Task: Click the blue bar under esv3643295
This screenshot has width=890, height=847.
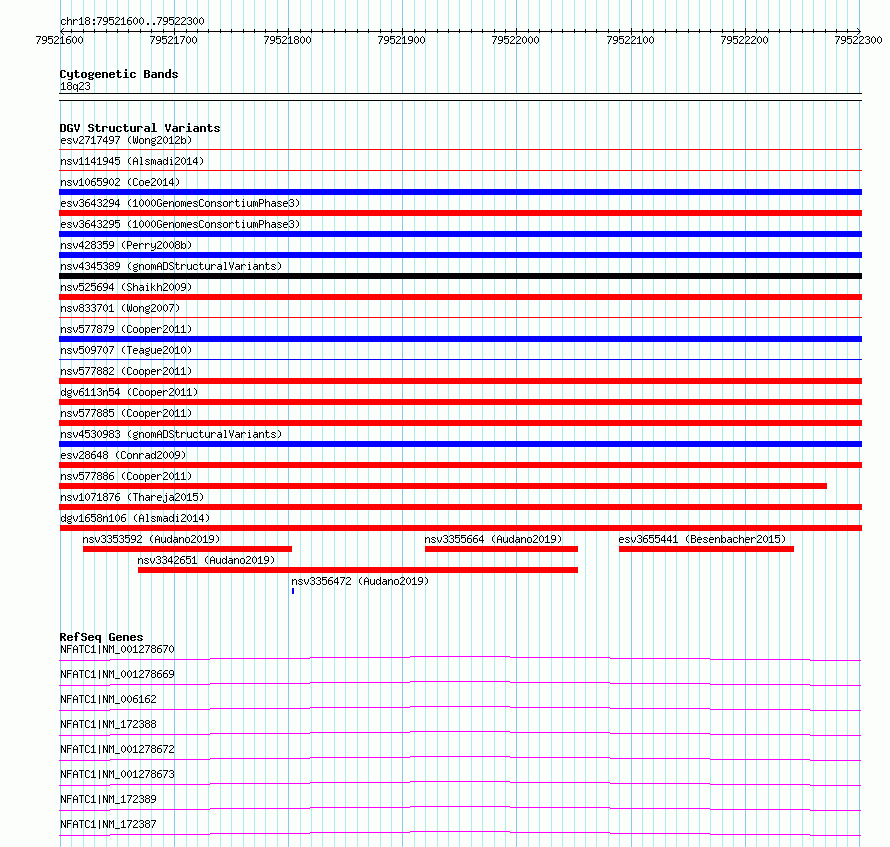Action: 460,234
